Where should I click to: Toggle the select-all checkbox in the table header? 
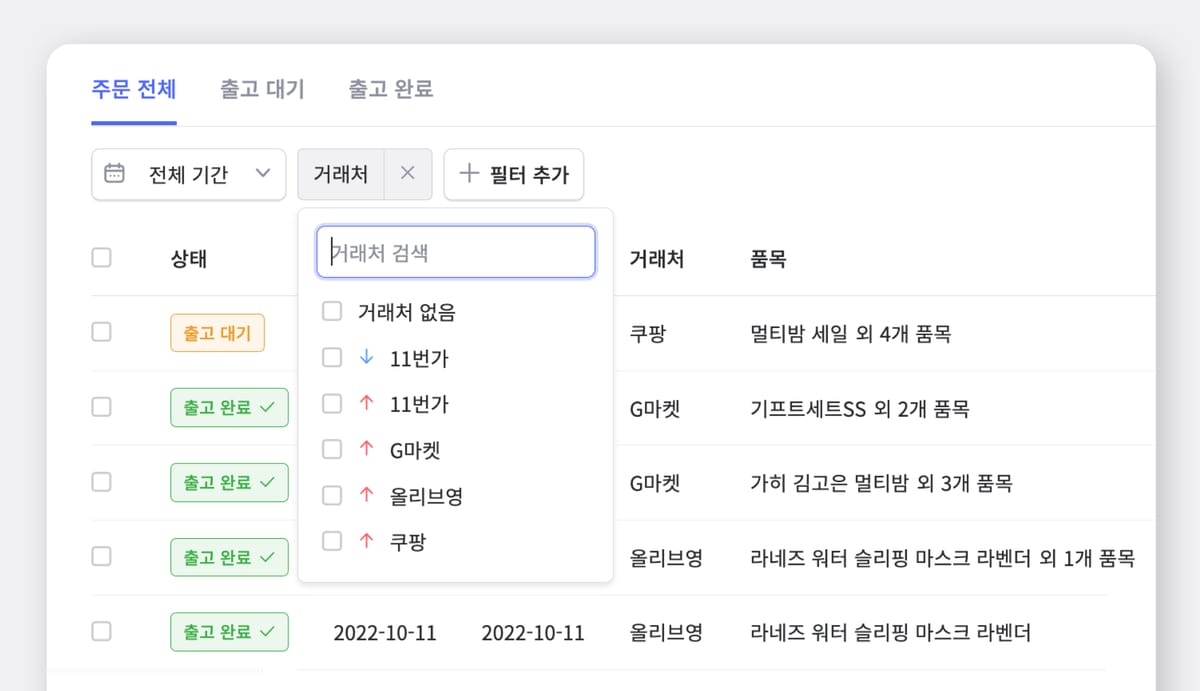pos(101,257)
